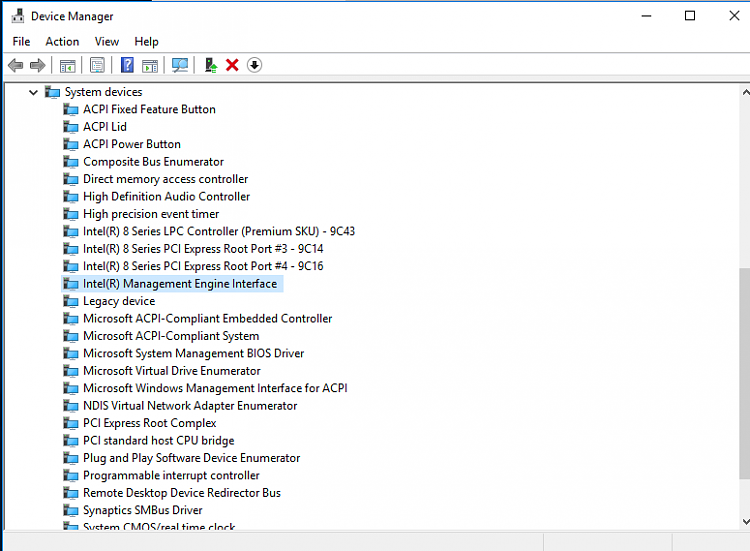The width and height of the screenshot is (750, 551).
Task: Maximize the Device Manager window
Action: pos(690,16)
